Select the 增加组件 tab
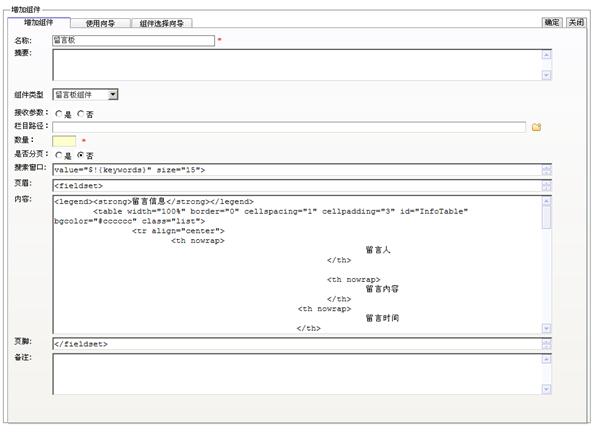Screen dimensions: 604x434 point(39,22)
